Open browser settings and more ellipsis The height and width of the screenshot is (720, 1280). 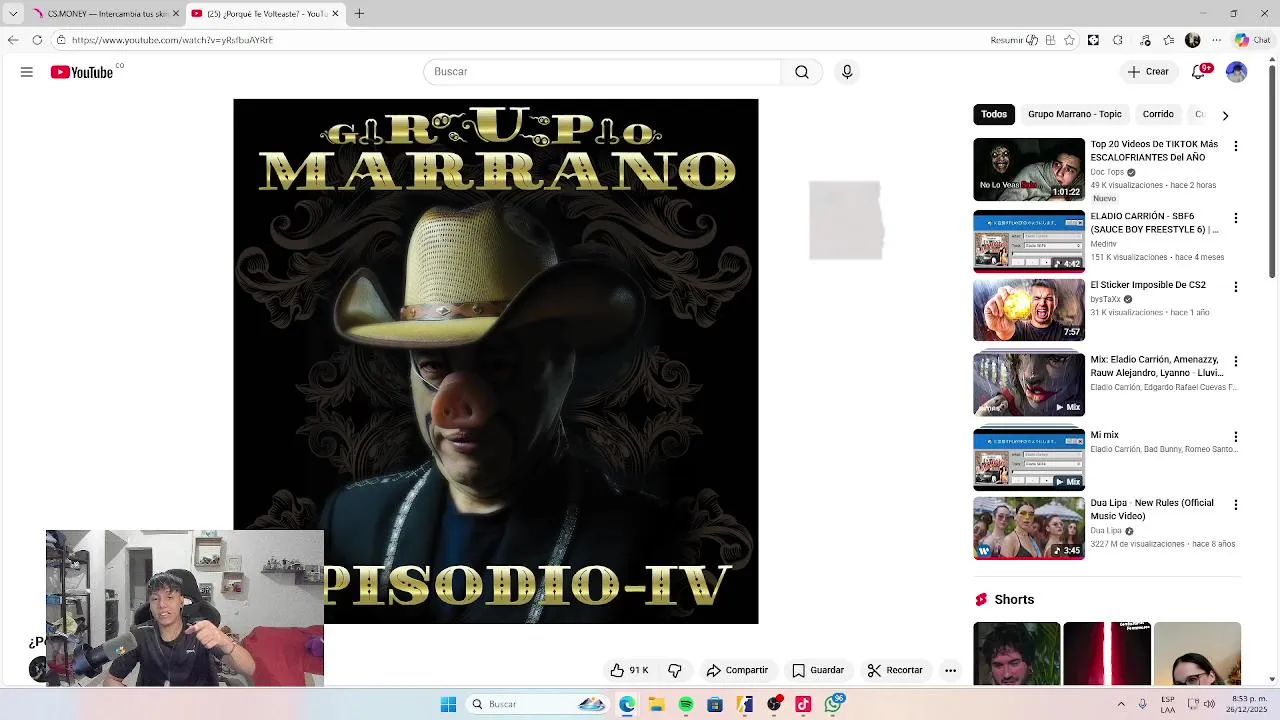point(1216,40)
